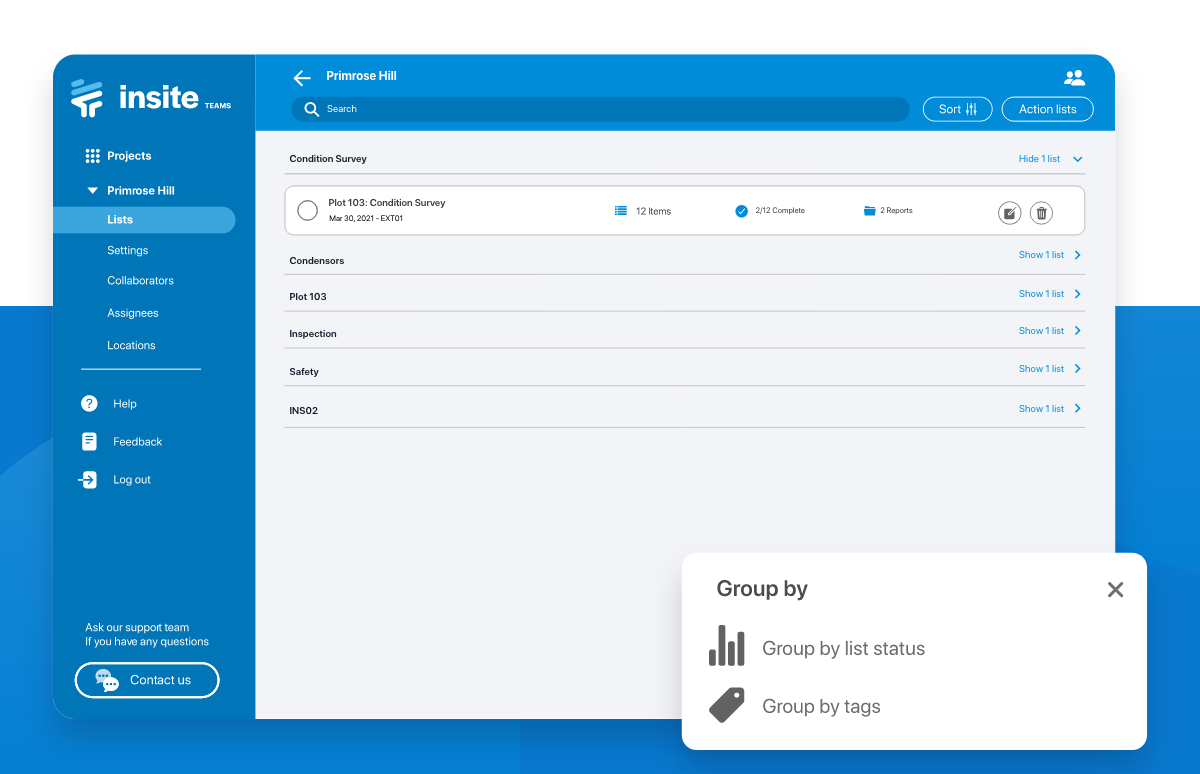Show 1 list under Inspection
This screenshot has height=774, width=1200.
coord(1051,331)
